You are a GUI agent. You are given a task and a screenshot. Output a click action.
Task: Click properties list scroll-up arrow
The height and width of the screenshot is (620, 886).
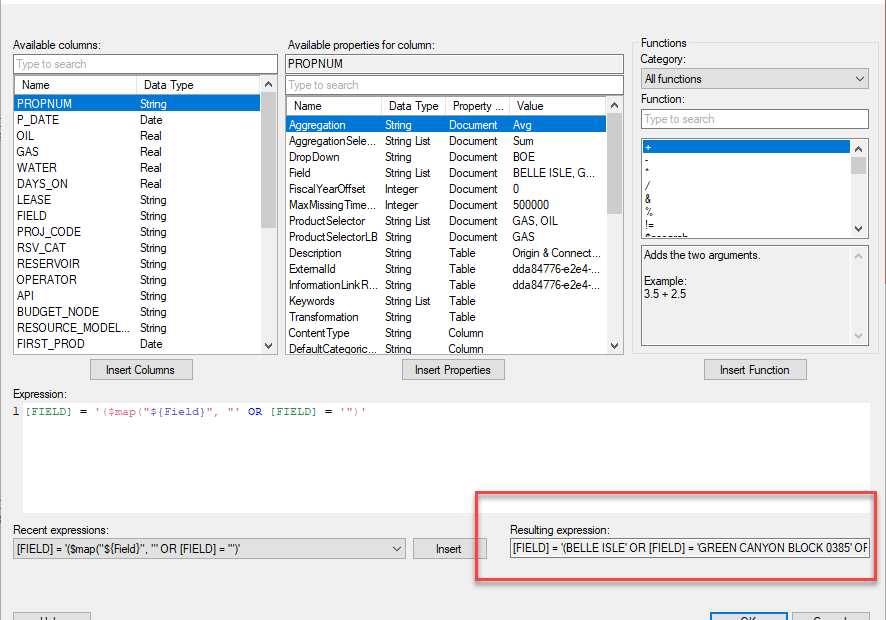pos(614,106)
